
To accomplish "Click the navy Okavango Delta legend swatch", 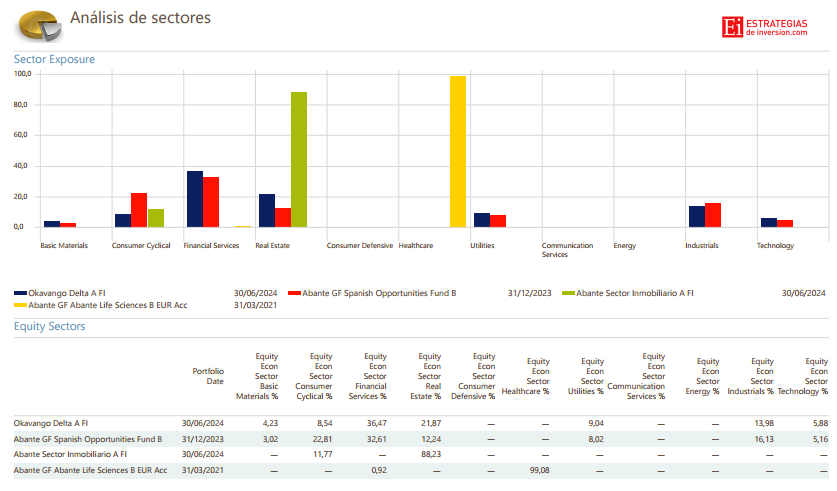I will 20,293.
